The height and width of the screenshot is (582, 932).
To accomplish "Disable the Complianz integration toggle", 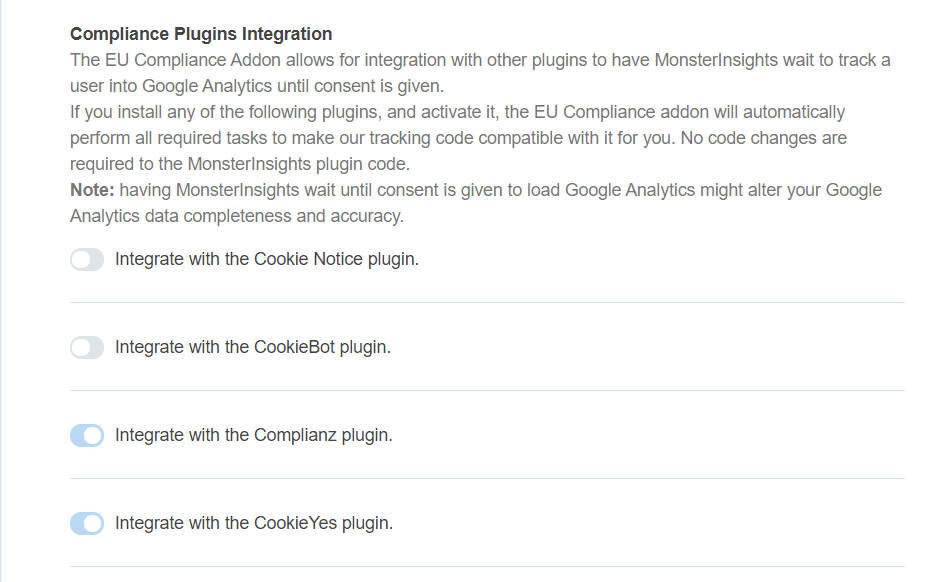I will pos(86,435).
